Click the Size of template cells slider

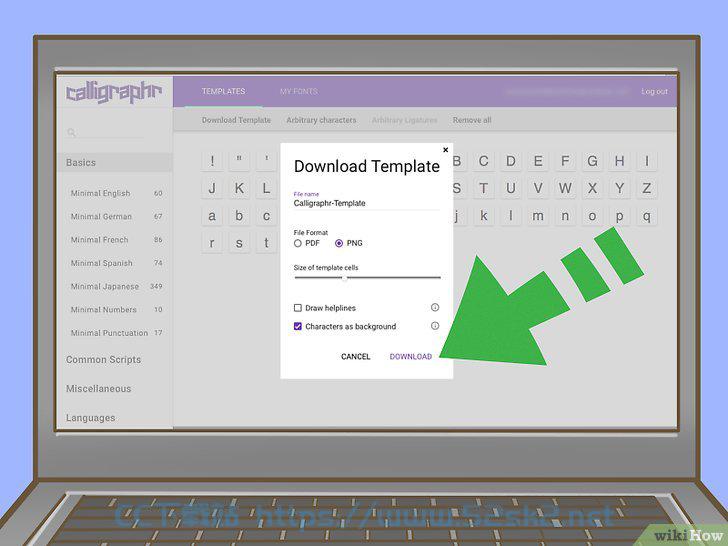point(367,278)
